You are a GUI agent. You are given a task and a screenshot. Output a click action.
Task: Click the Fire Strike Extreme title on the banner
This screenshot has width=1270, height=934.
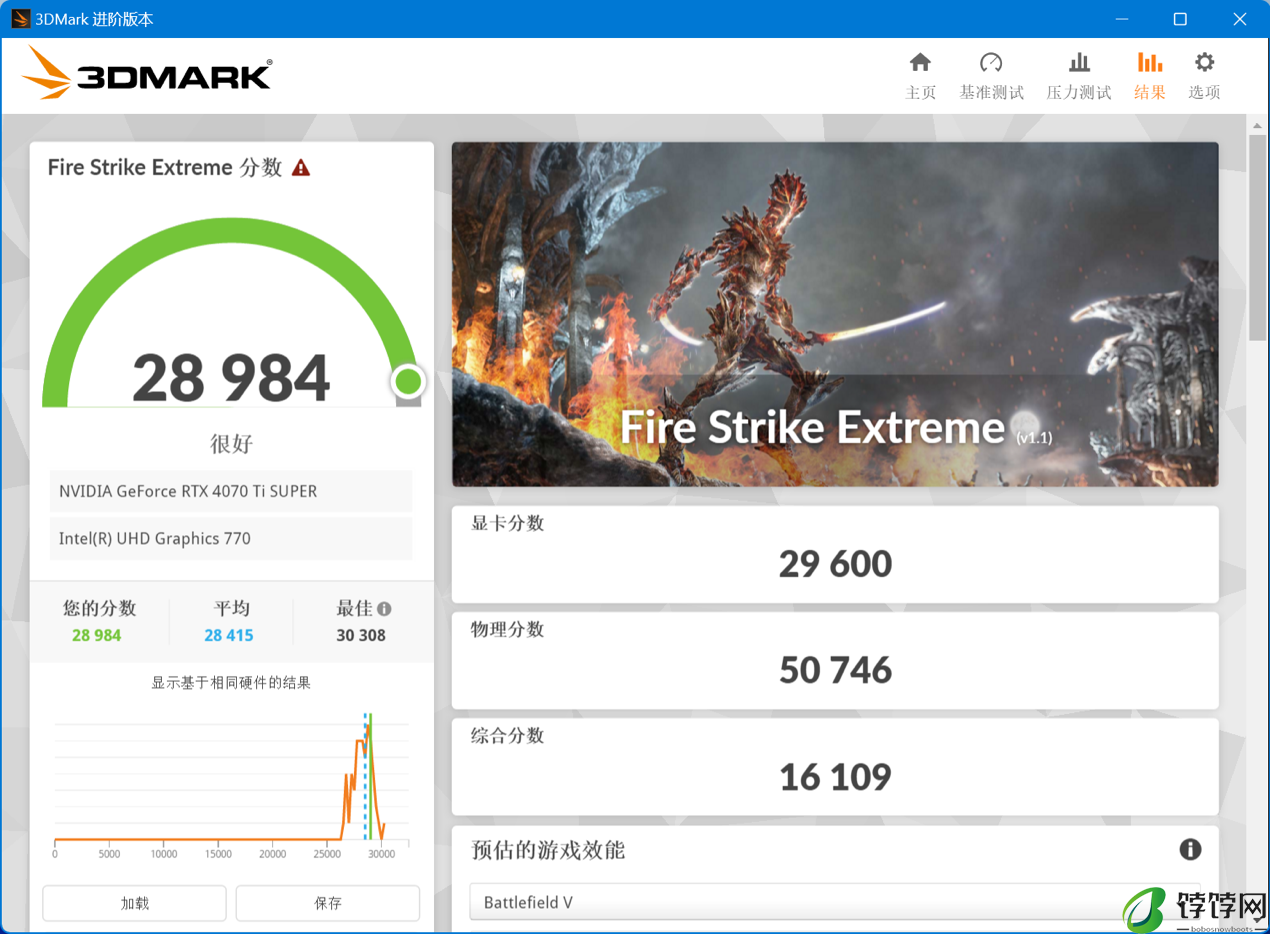(812, 427)
